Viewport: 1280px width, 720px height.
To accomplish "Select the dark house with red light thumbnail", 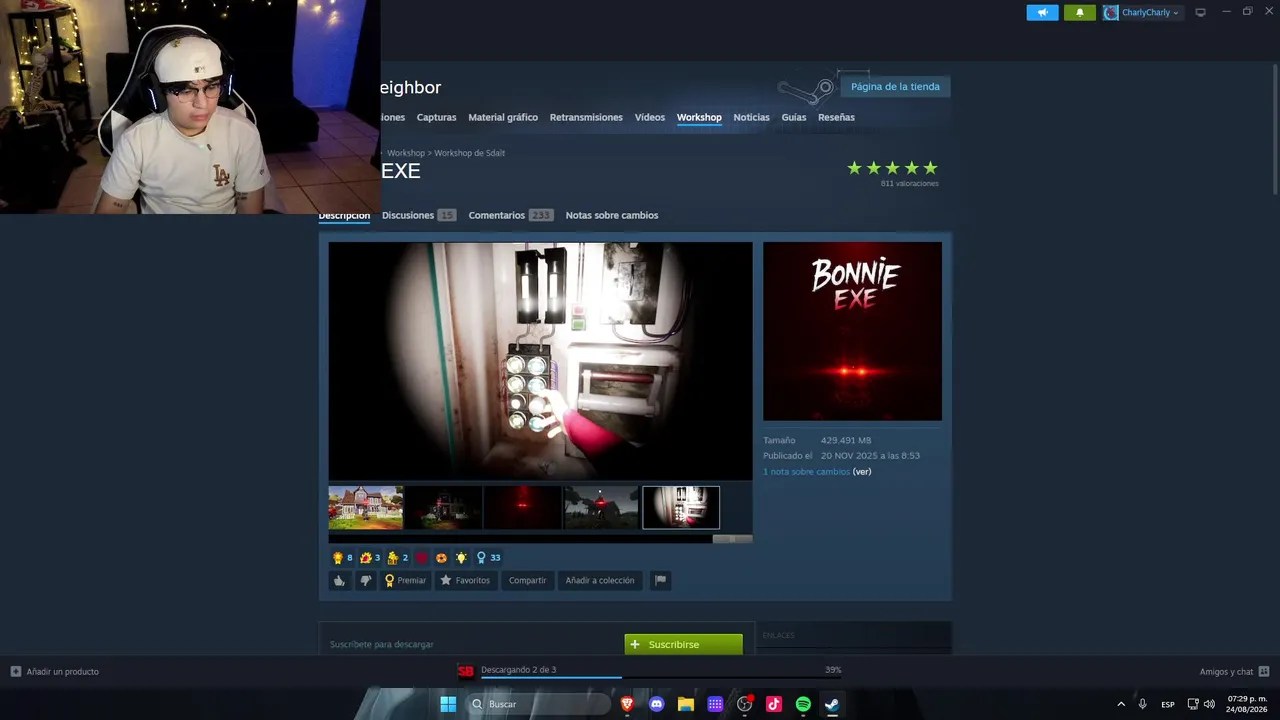I will coord(444,508).
